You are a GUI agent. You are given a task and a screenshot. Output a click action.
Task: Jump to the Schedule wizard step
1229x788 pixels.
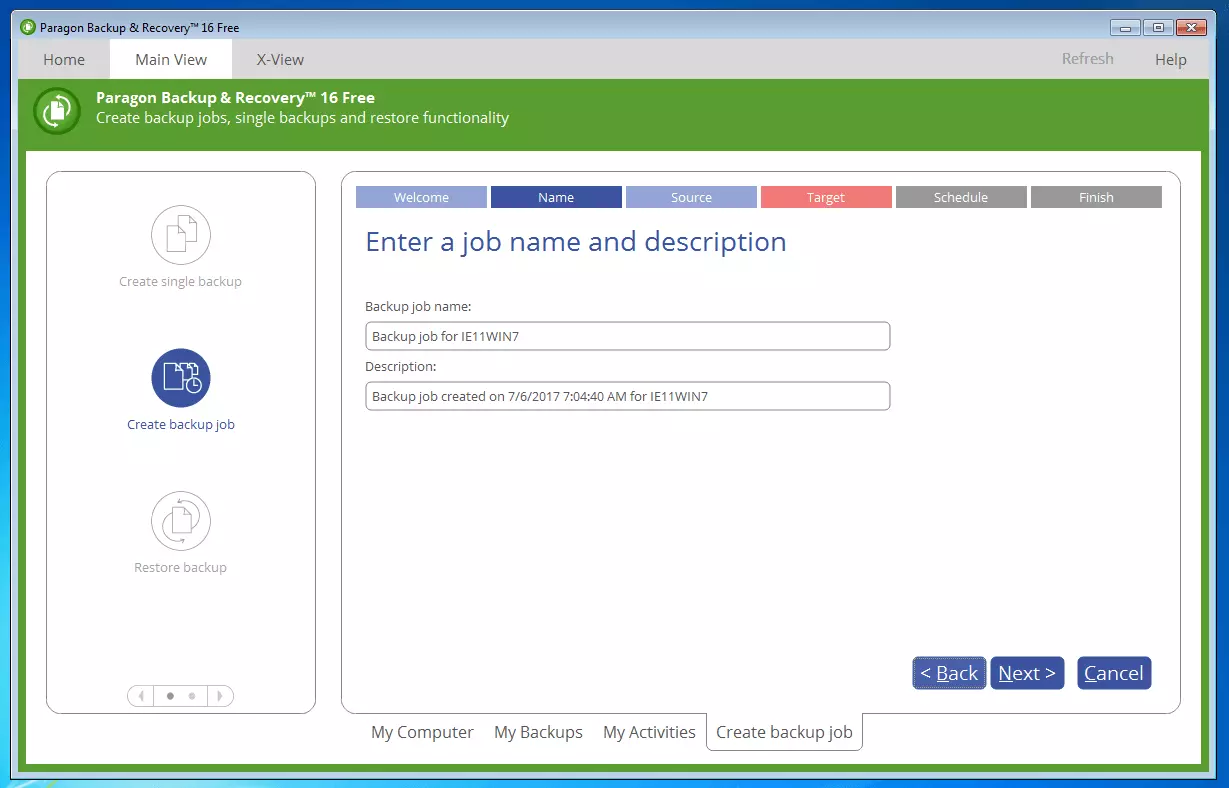tap(961, 197)
